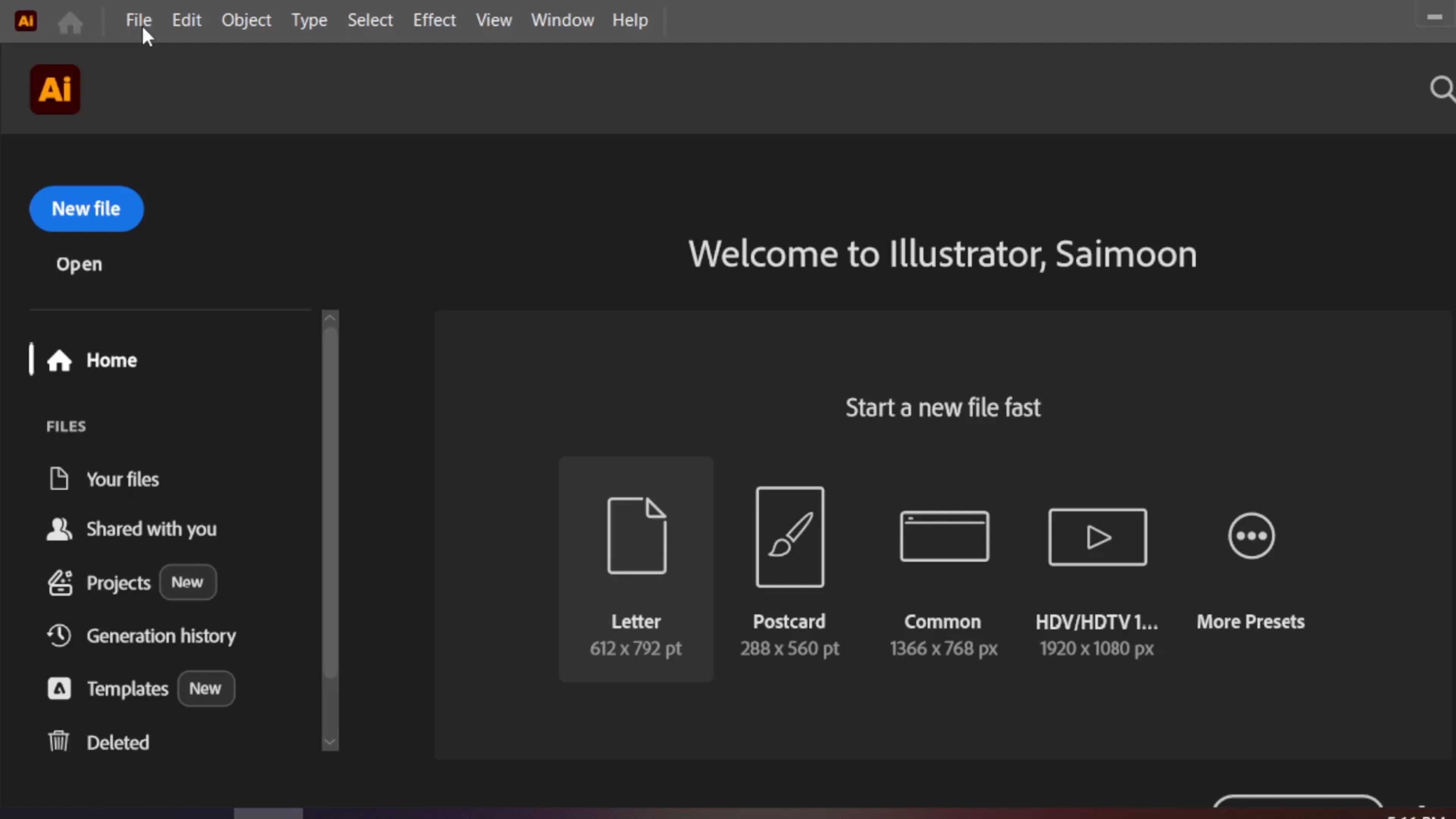The height and width of the screenshot is (819, 1456).
Task: Click the large Illustrator Ai logo
Action: click(x=55, y=89)
